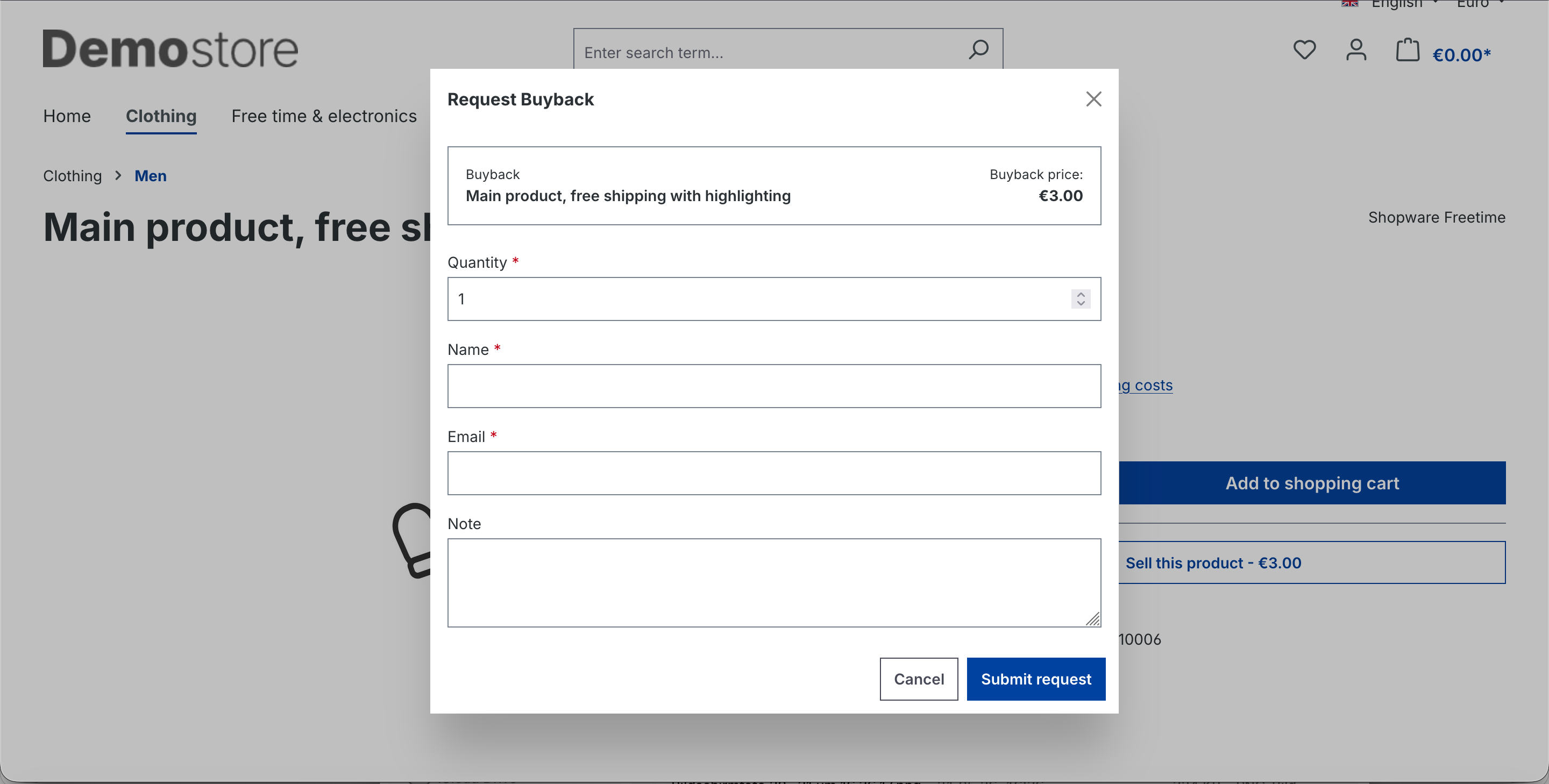Click the Submit request button
Image resolution: width=1549 pixels, height=784 pixels.
pos(1035,679)
